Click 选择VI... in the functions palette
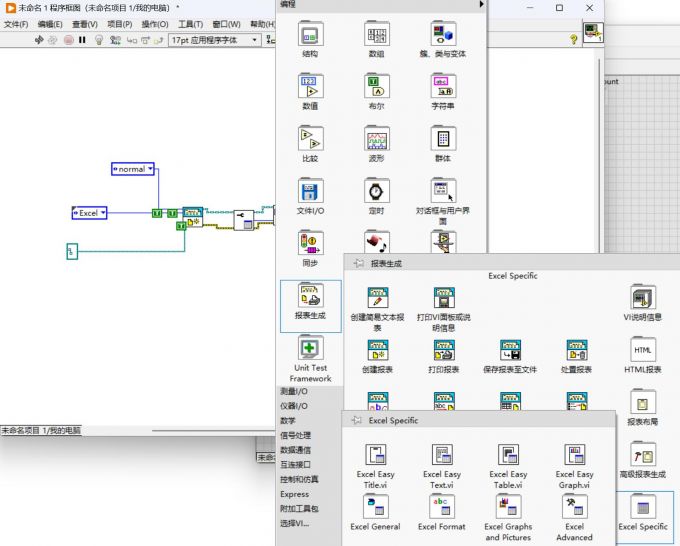The width and height of the screenshot is (680, 546). click(295, 523)
